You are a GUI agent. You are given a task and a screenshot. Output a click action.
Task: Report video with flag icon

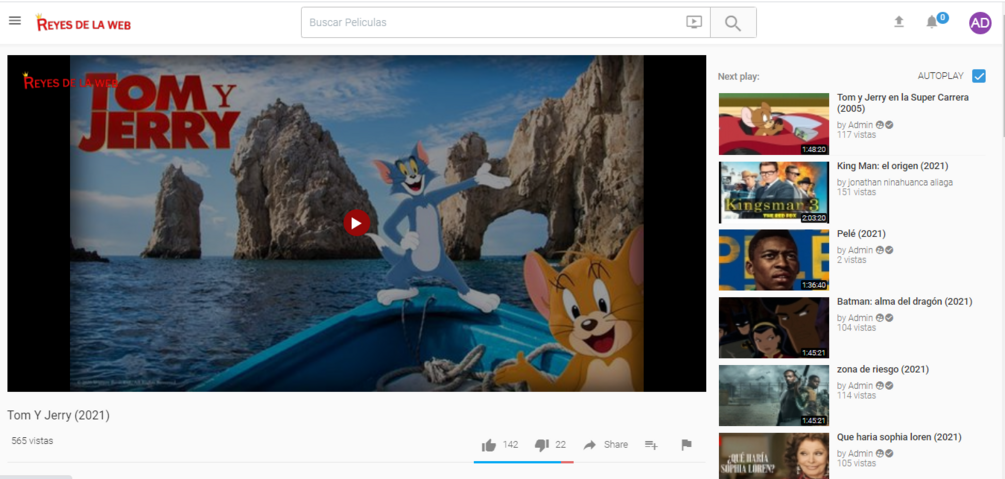pyautogui.click(x=686, y=445)
